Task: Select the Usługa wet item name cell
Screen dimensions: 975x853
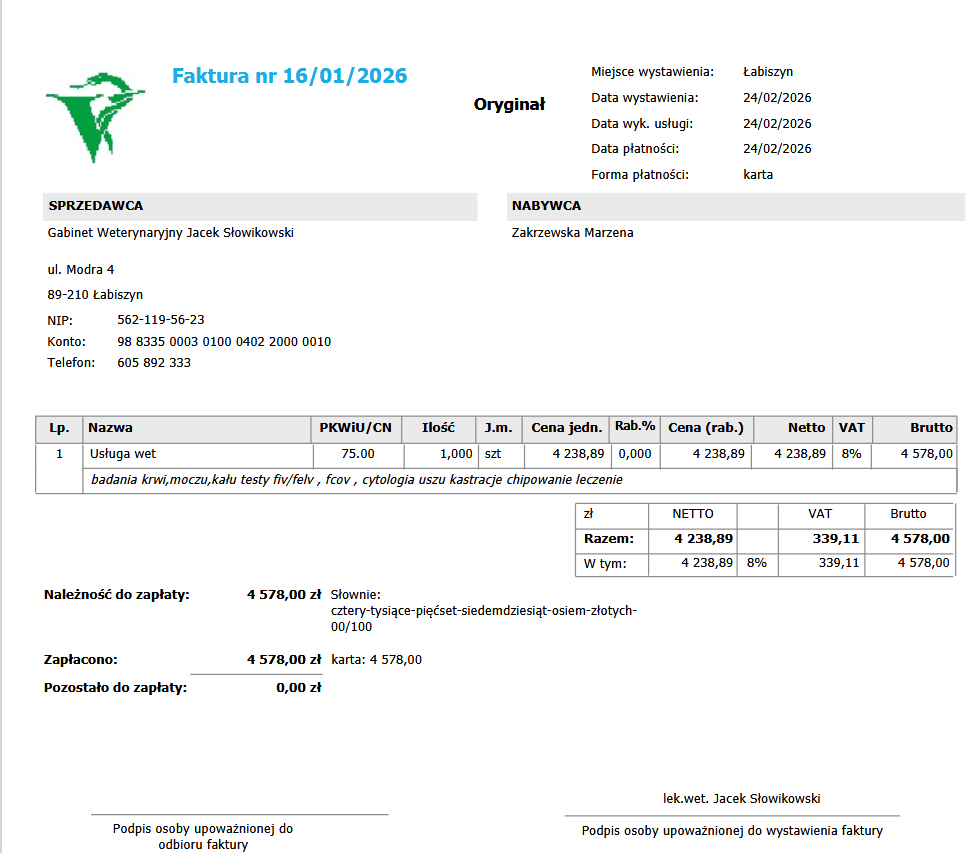Action: coord(198,454)
